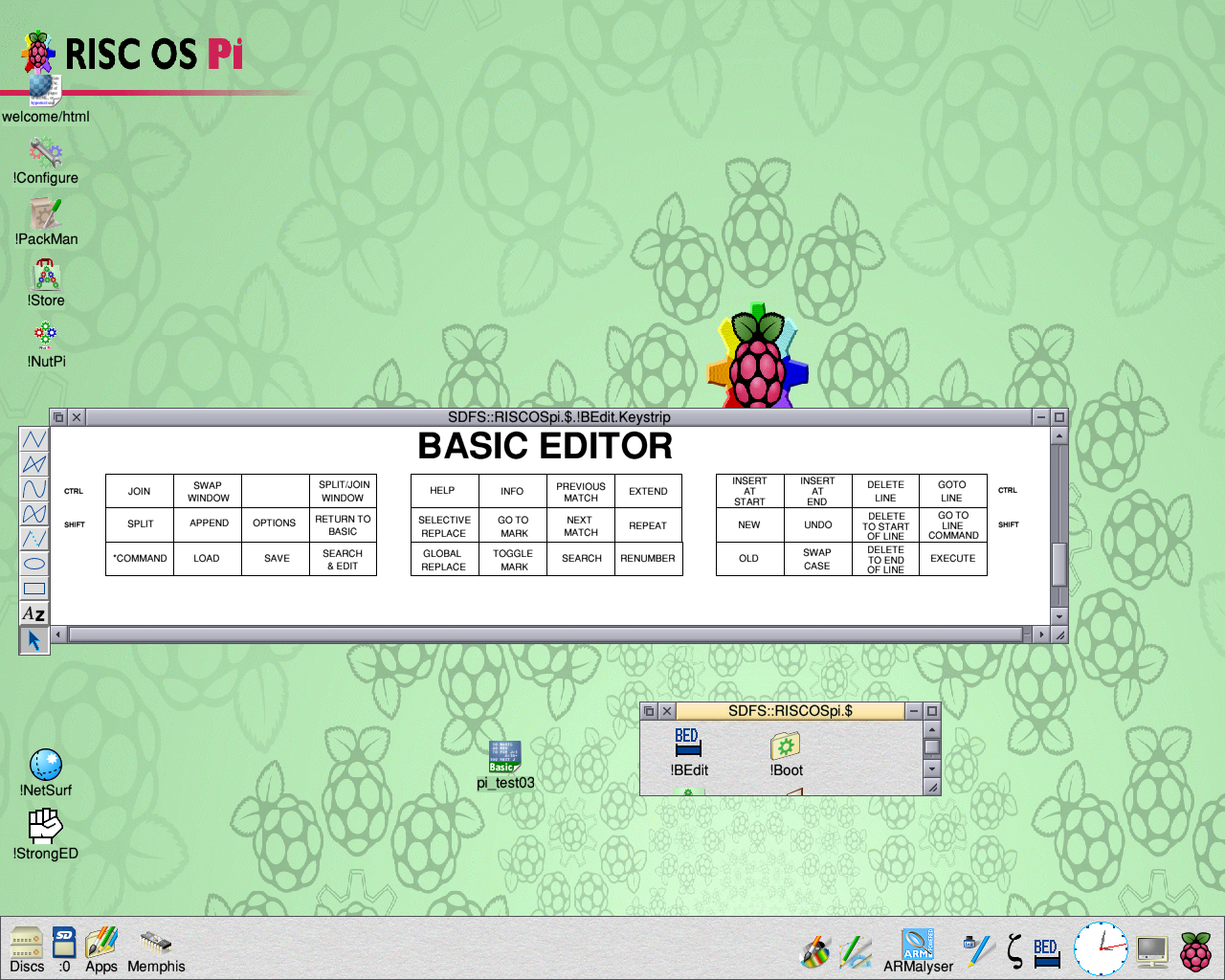Click the raspberry Task Manager icon

1195,951
